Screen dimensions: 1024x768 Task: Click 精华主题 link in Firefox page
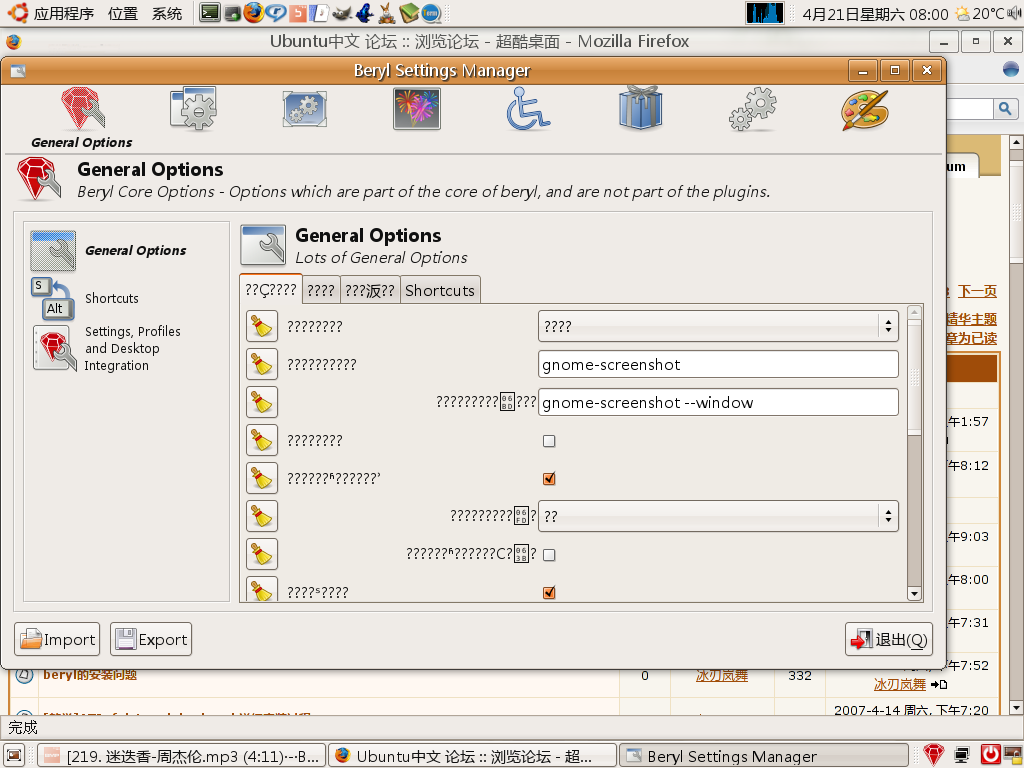tap(971, 319)
